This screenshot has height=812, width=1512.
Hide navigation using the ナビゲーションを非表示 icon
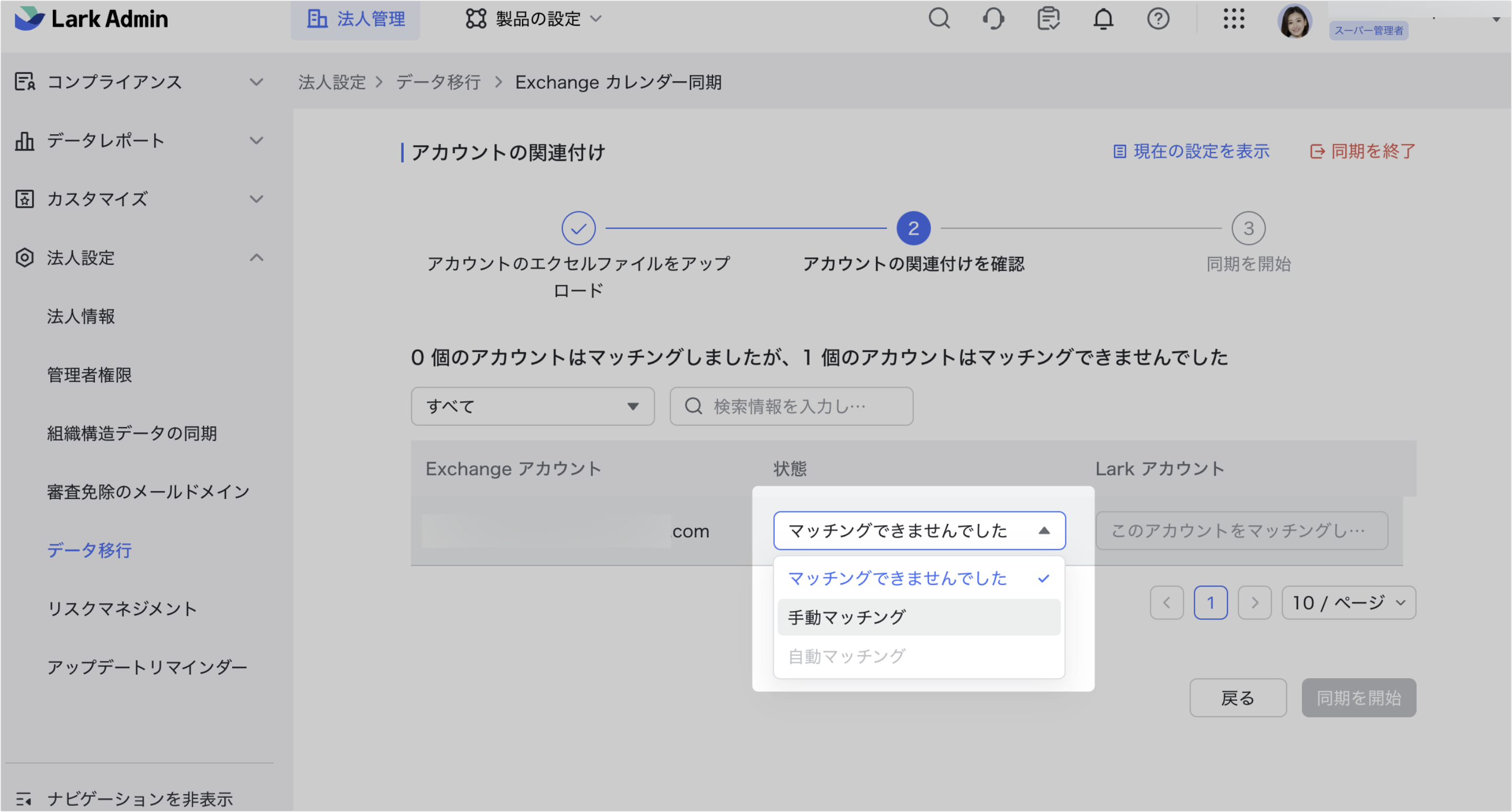coord(25,798)
